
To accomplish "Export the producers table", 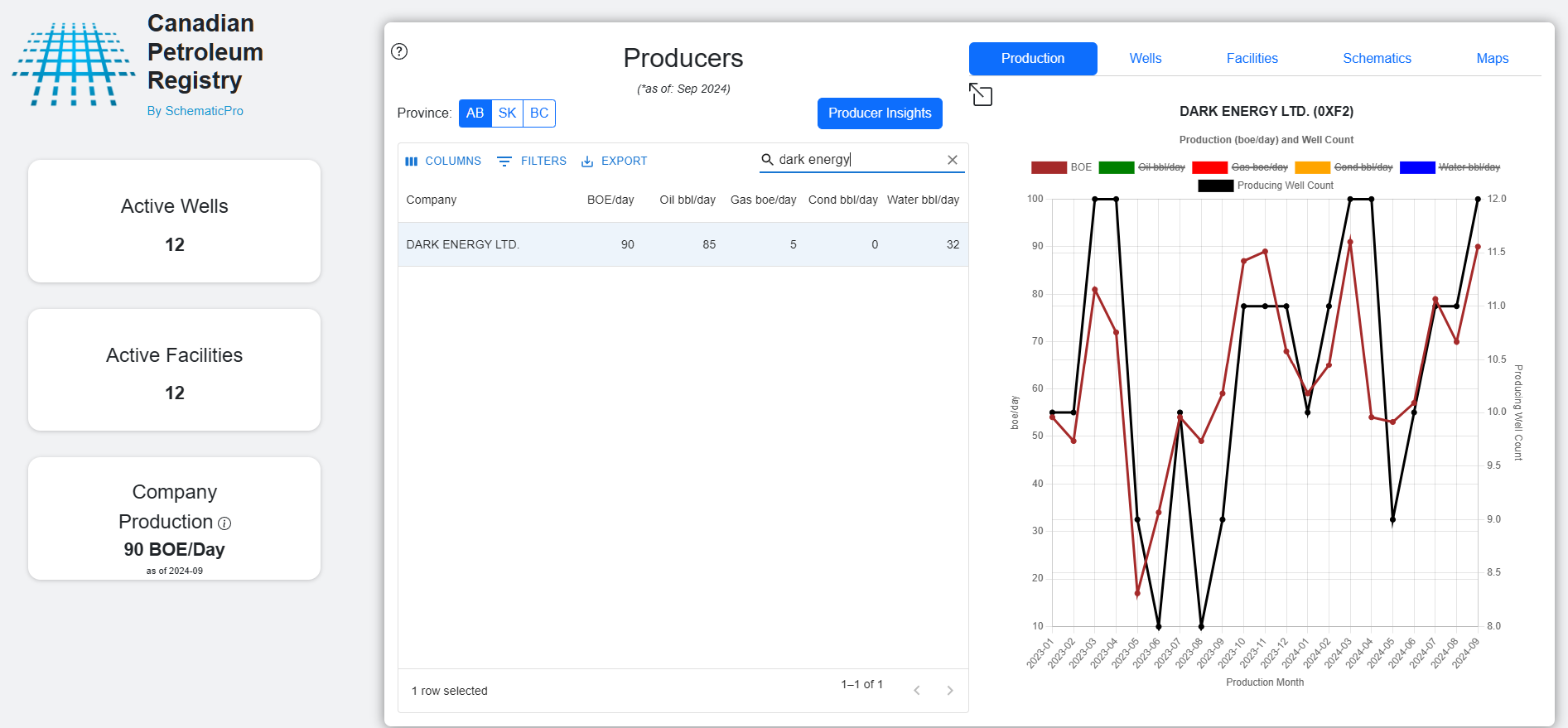I will tap(614, 161).
